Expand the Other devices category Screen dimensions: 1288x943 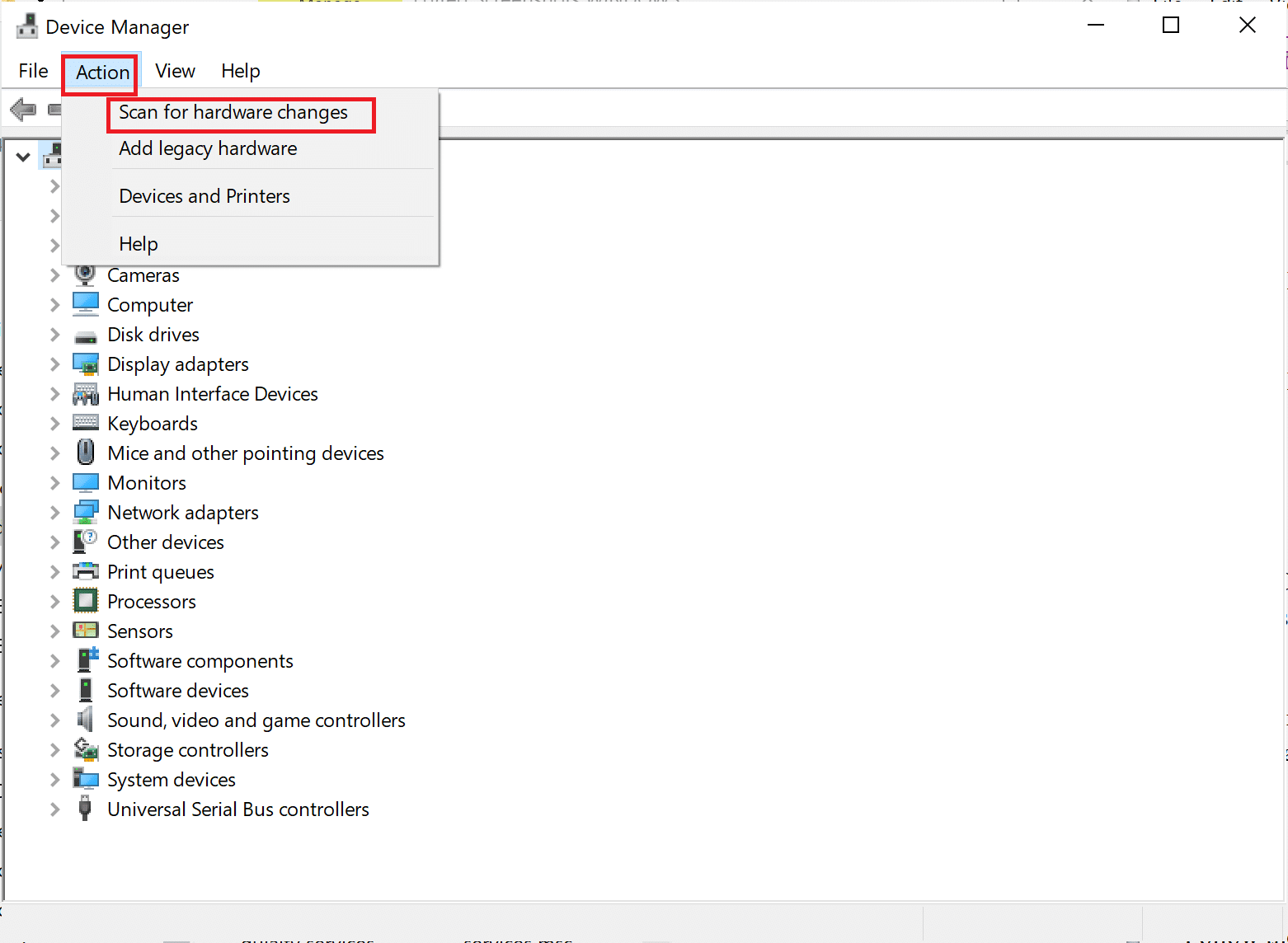tap(54, 542)
